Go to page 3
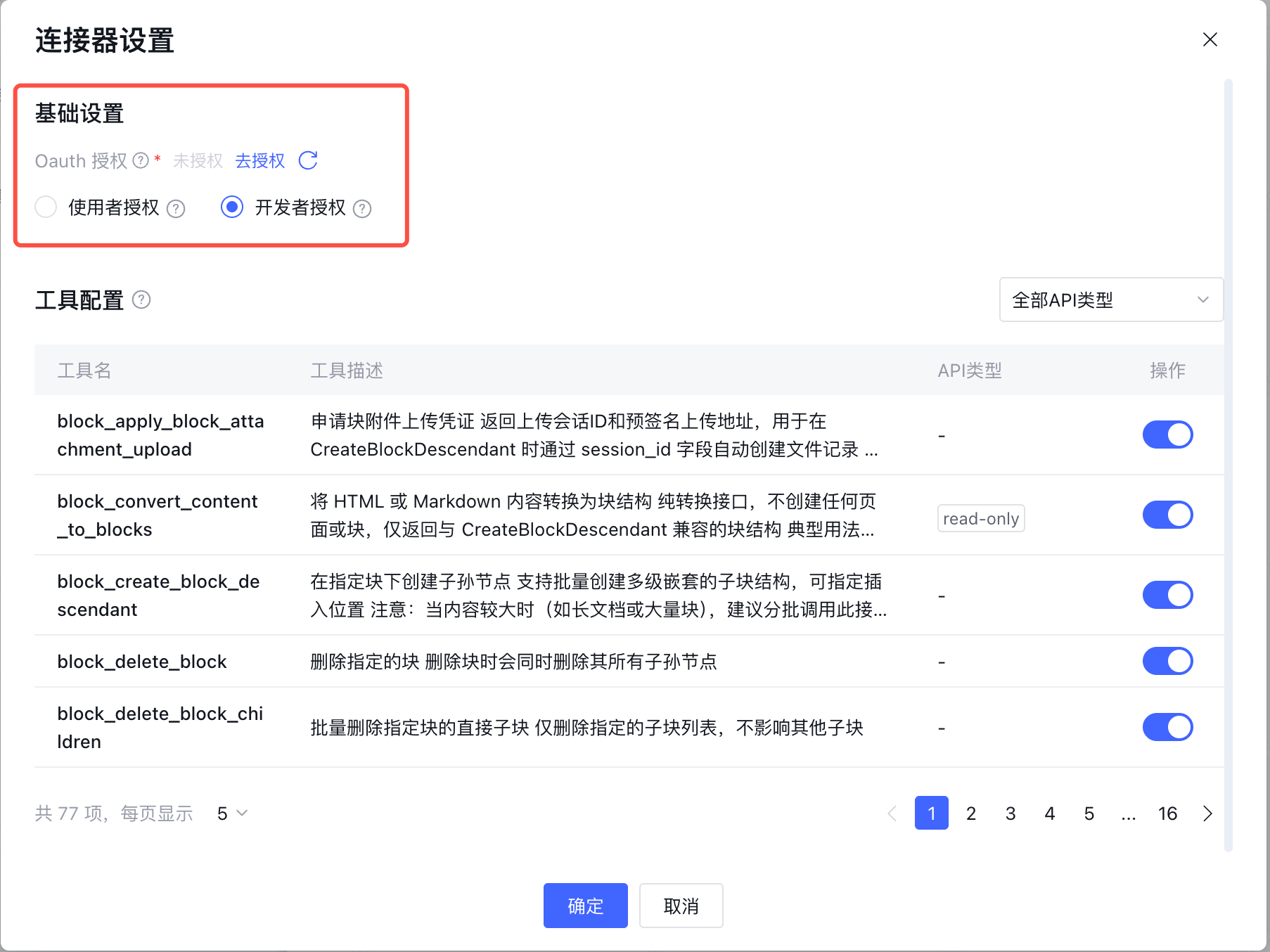1270x952 pixels. [1011, 813]
